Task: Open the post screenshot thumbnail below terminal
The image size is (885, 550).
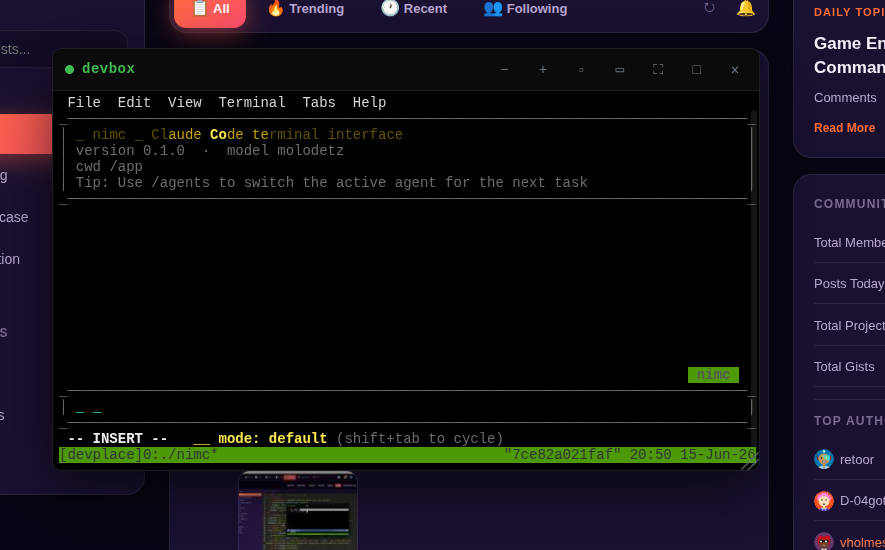Action: tap(298, 510)
